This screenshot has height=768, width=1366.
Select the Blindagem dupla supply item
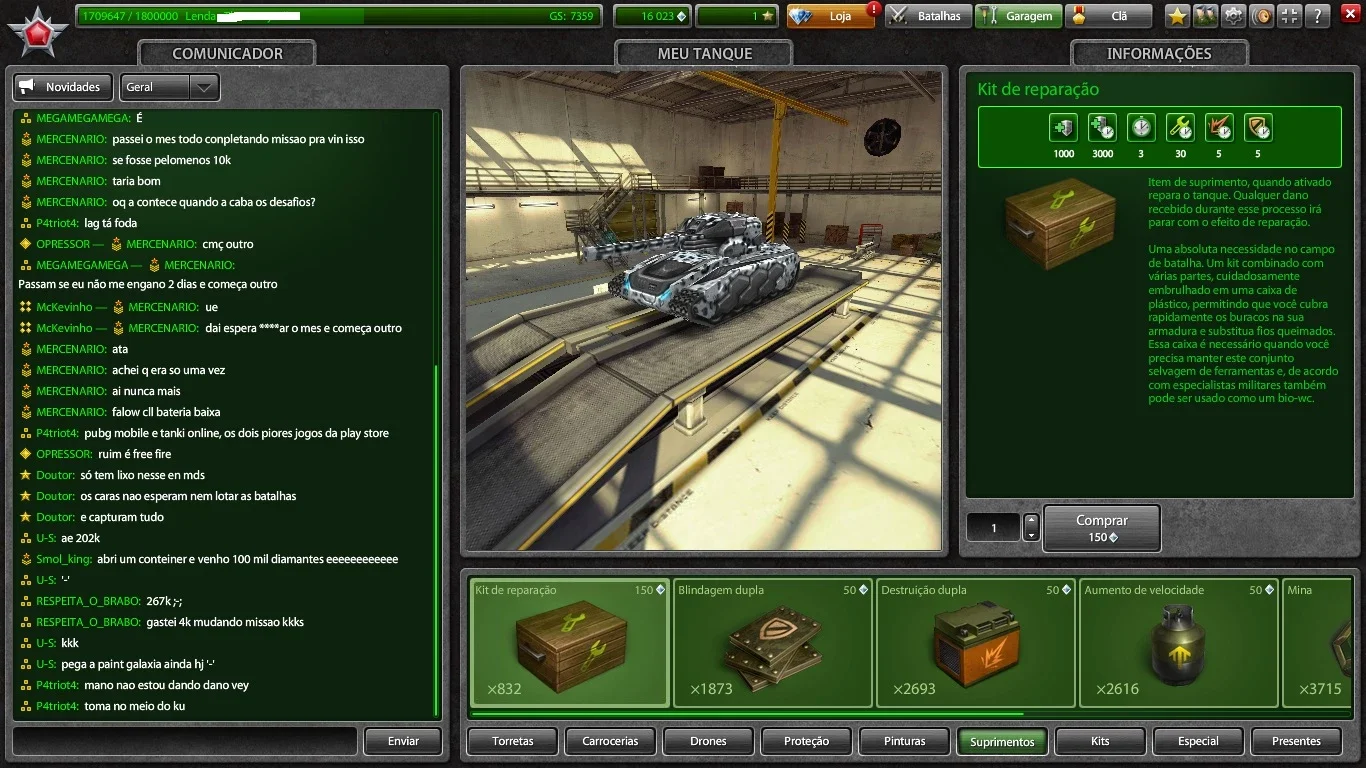[772, 643]
